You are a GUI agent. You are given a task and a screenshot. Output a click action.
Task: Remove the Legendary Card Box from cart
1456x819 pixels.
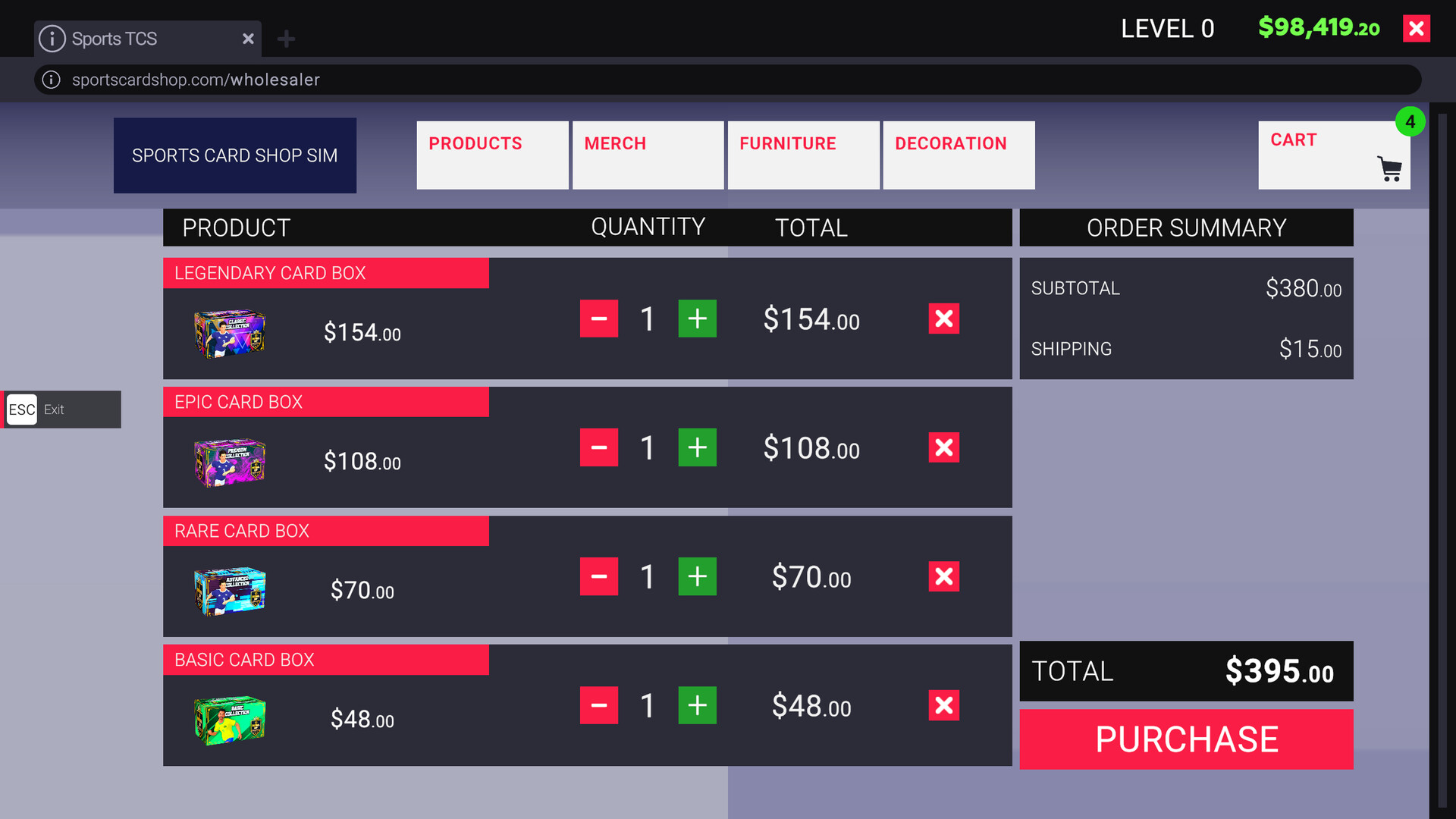[x=943, y=318]
